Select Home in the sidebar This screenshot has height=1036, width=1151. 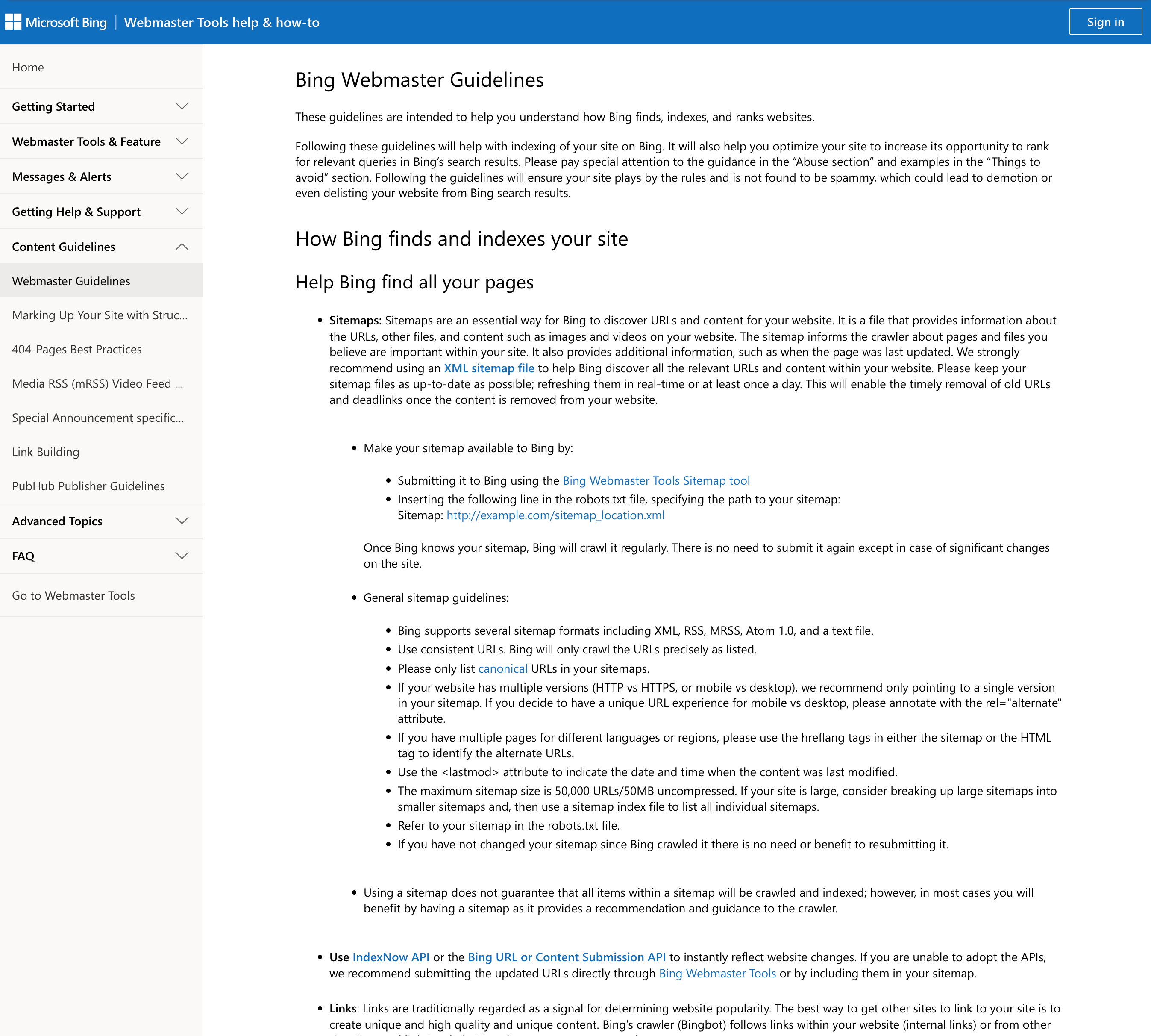coord(28,67)
